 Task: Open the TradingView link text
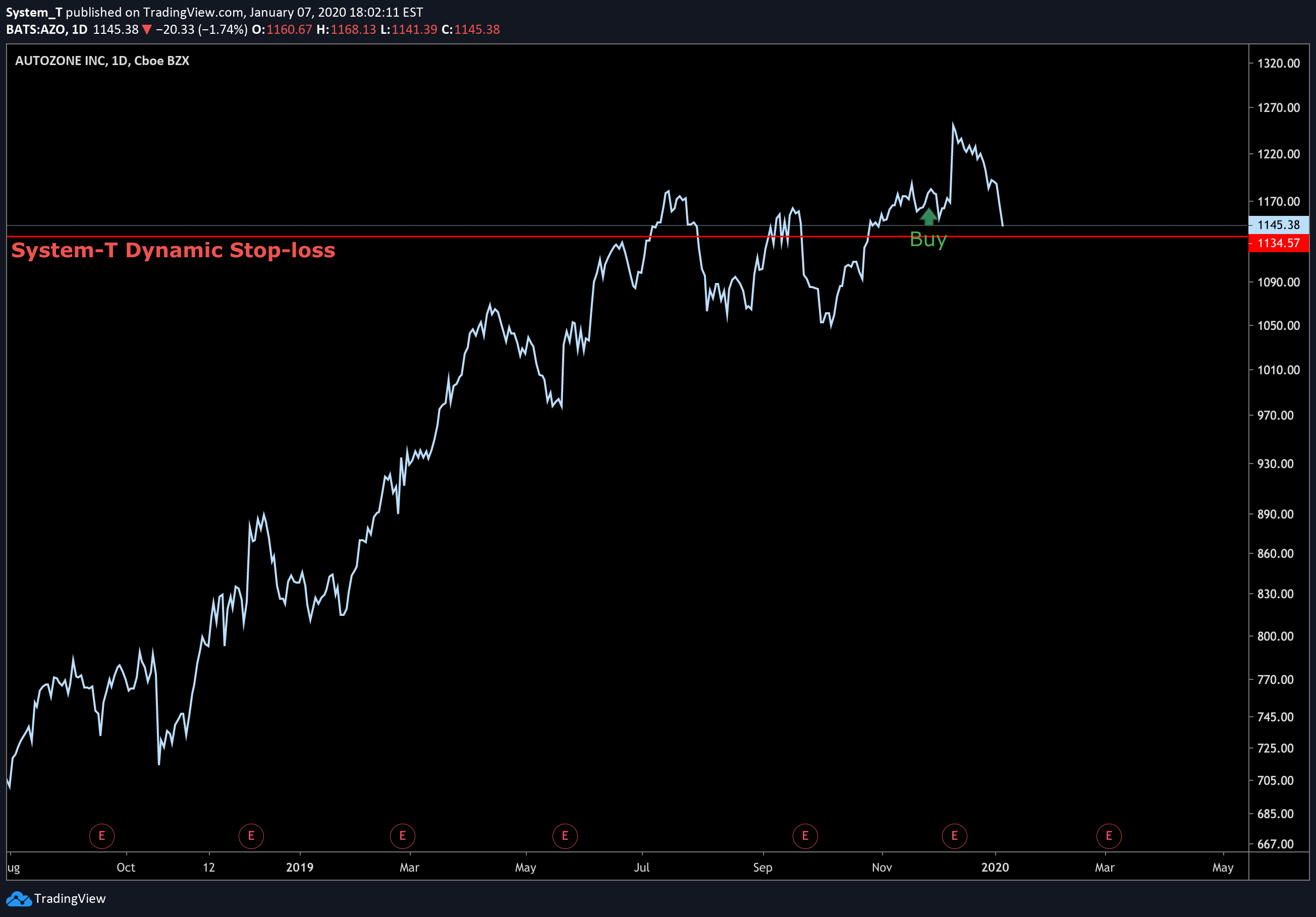coord(70,899)
